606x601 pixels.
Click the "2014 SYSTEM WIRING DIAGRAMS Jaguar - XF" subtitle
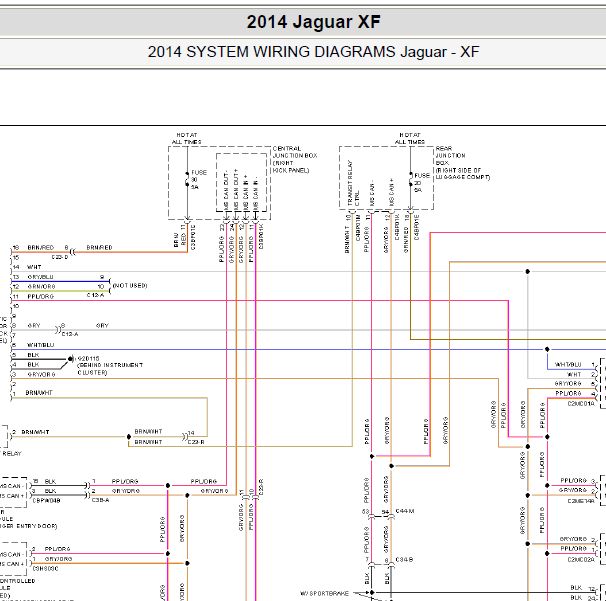tap(313, 52)
